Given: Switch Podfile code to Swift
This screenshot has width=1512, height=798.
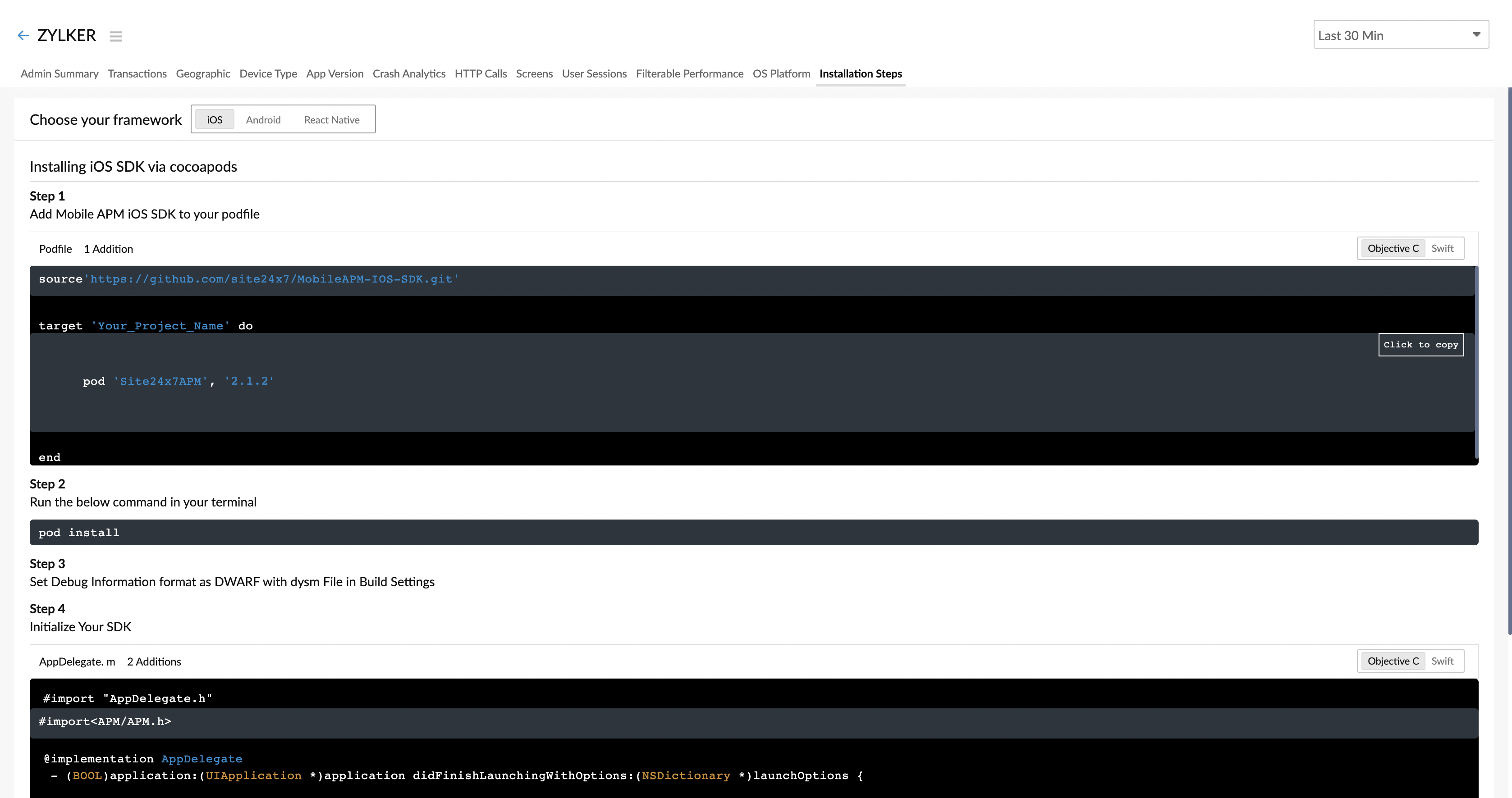Looking at the screenshot, I should click(x=1442, y=248).
